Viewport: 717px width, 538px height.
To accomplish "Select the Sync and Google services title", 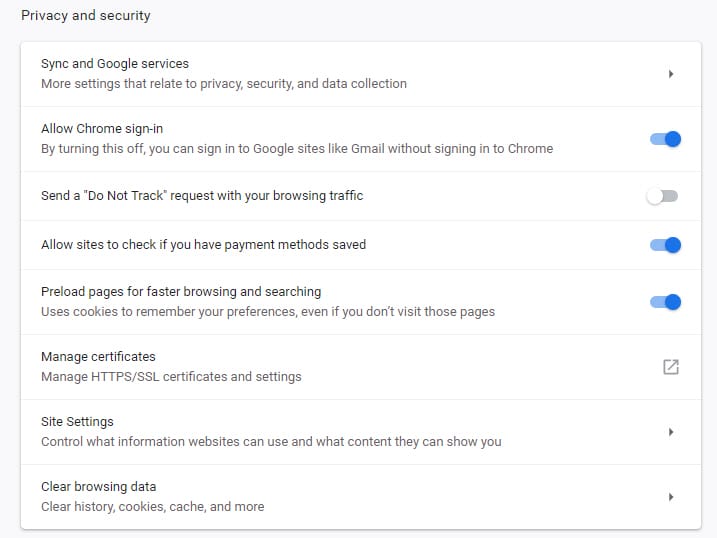I will 115,64.
